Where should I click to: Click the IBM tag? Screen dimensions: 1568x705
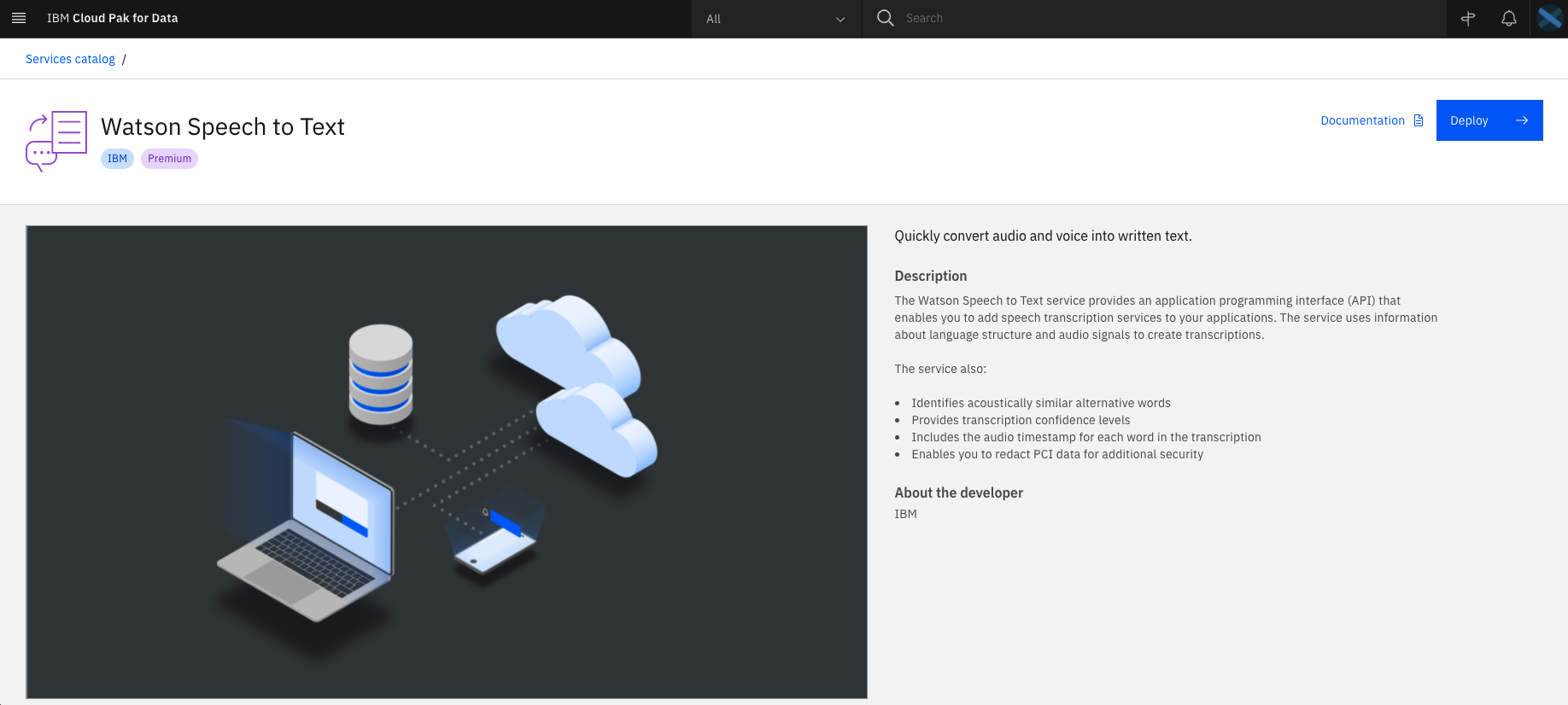[117, 159]
